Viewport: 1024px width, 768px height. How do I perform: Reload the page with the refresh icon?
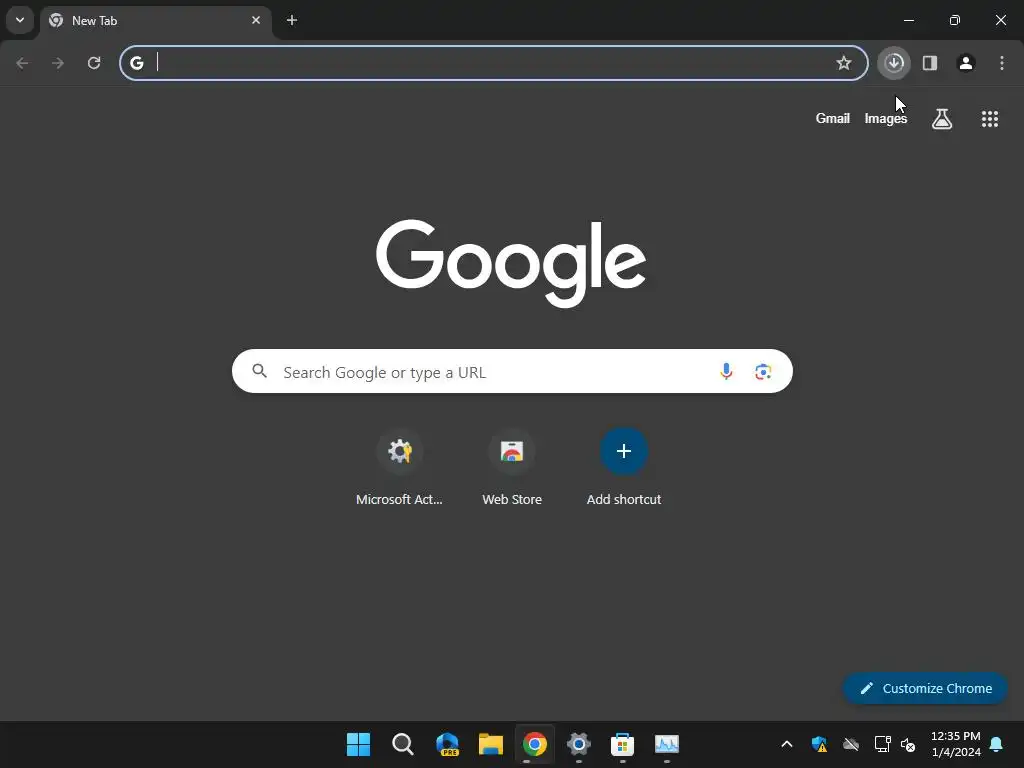point(94,63)
